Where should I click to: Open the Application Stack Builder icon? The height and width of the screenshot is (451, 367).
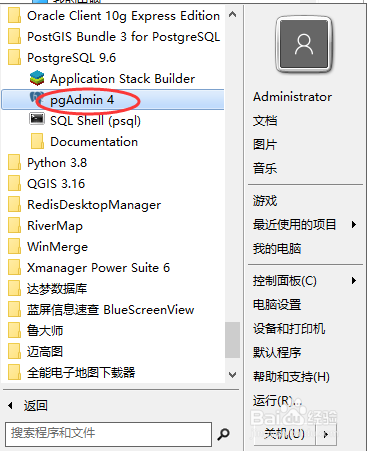37,78
